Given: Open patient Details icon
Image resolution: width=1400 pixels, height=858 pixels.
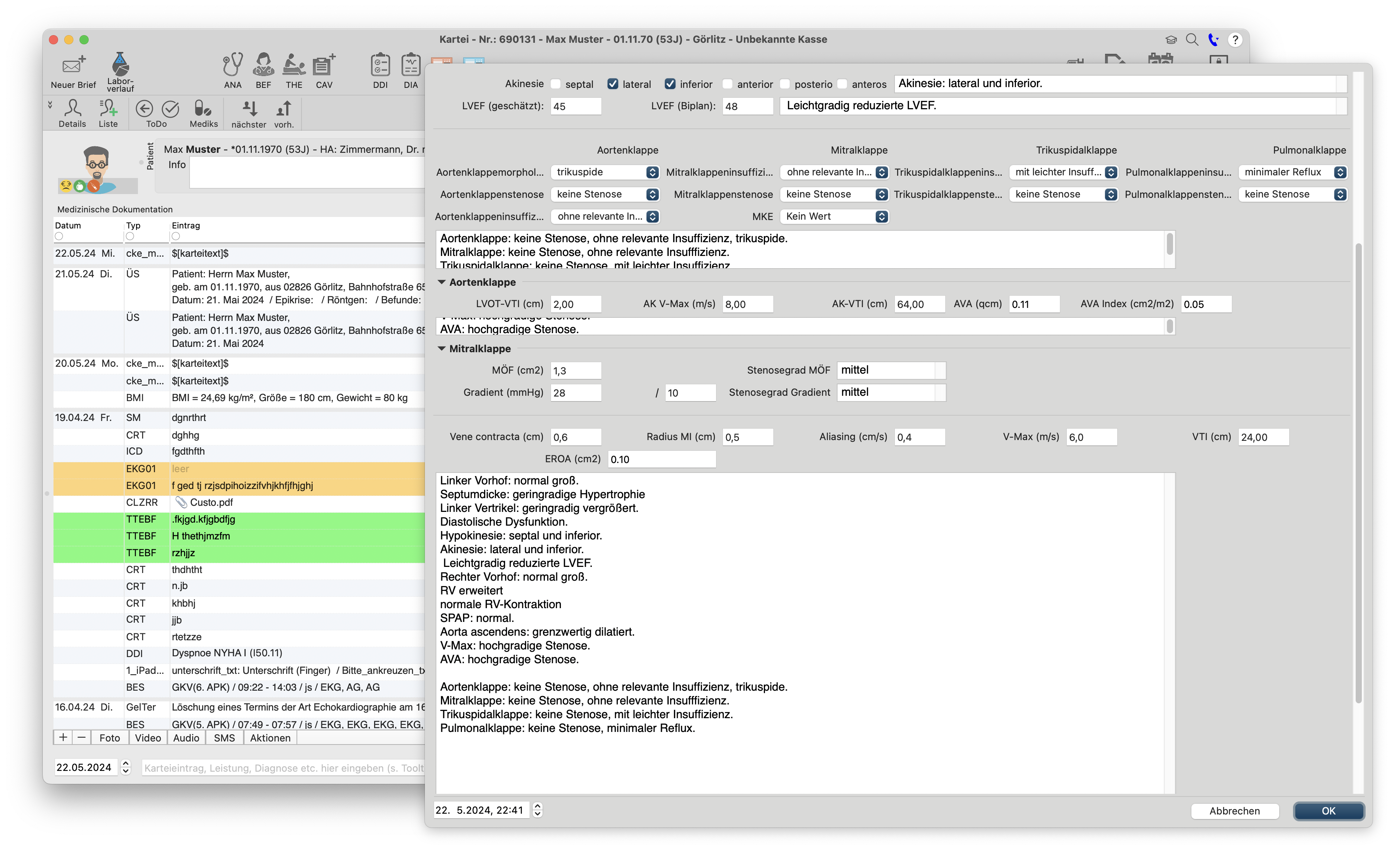Looking at the screenshot, I should coord(73,107).
